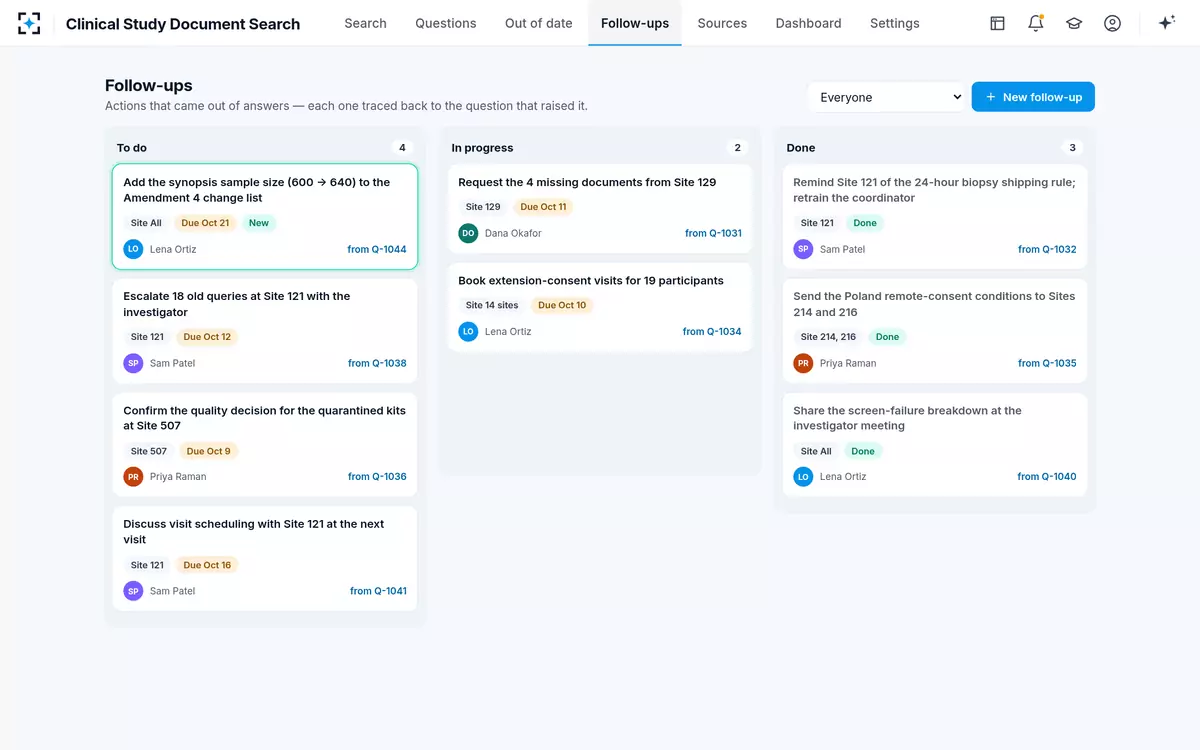Viewport: 1200px width, 750px height.
Task: Open the Everyone assignee filter dropdown
Action: pyautogui.click(x=887, y=97)
